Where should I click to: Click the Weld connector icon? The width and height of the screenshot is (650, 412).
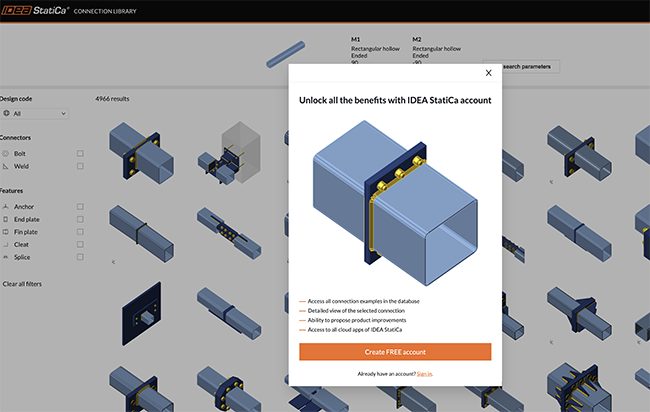click(x=5, y=166)
